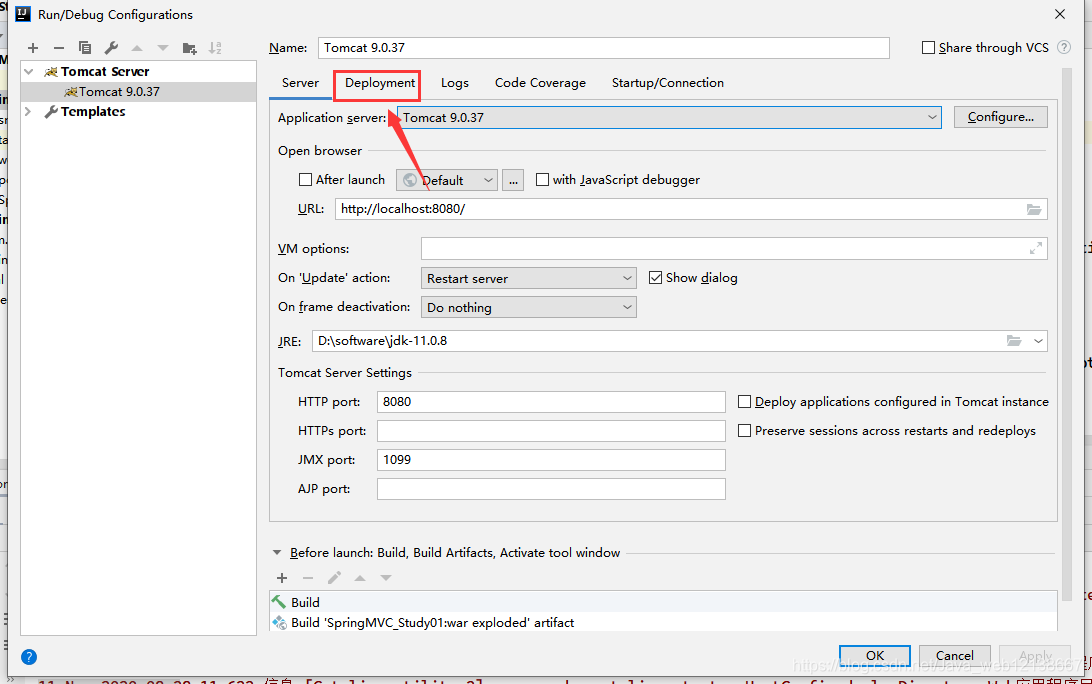
Task: Click HTTP port field showing 8080
Action: [x=551, y=402]
